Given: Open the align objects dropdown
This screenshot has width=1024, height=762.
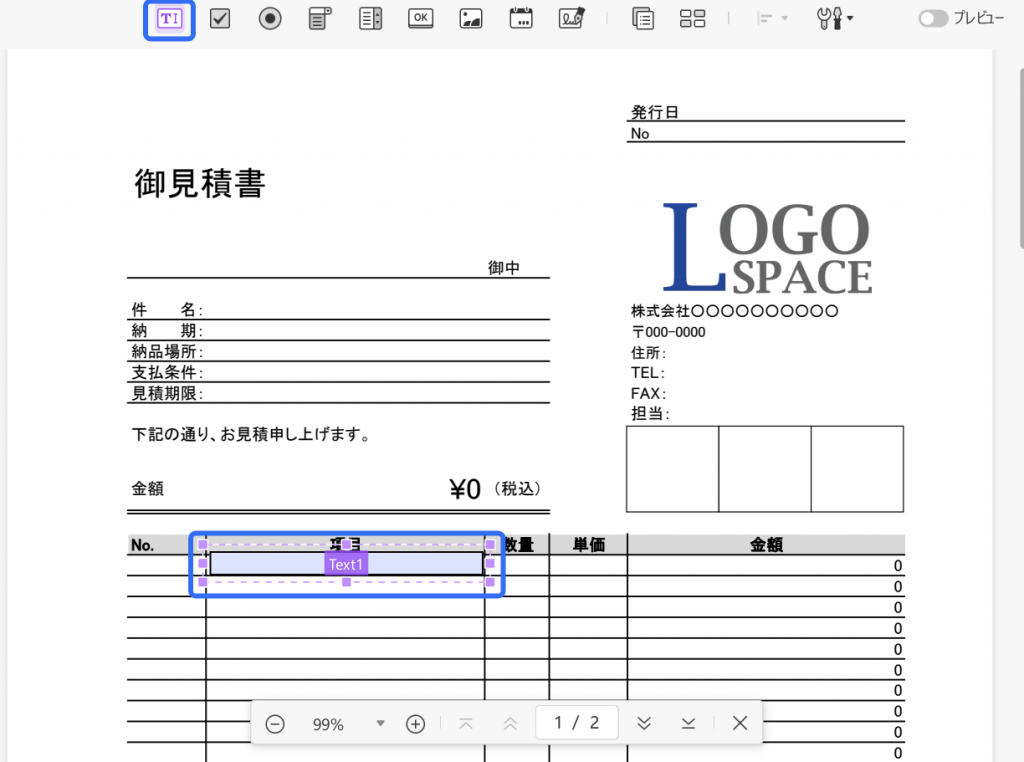Looking at the screenshot, I should coord(772,18).
